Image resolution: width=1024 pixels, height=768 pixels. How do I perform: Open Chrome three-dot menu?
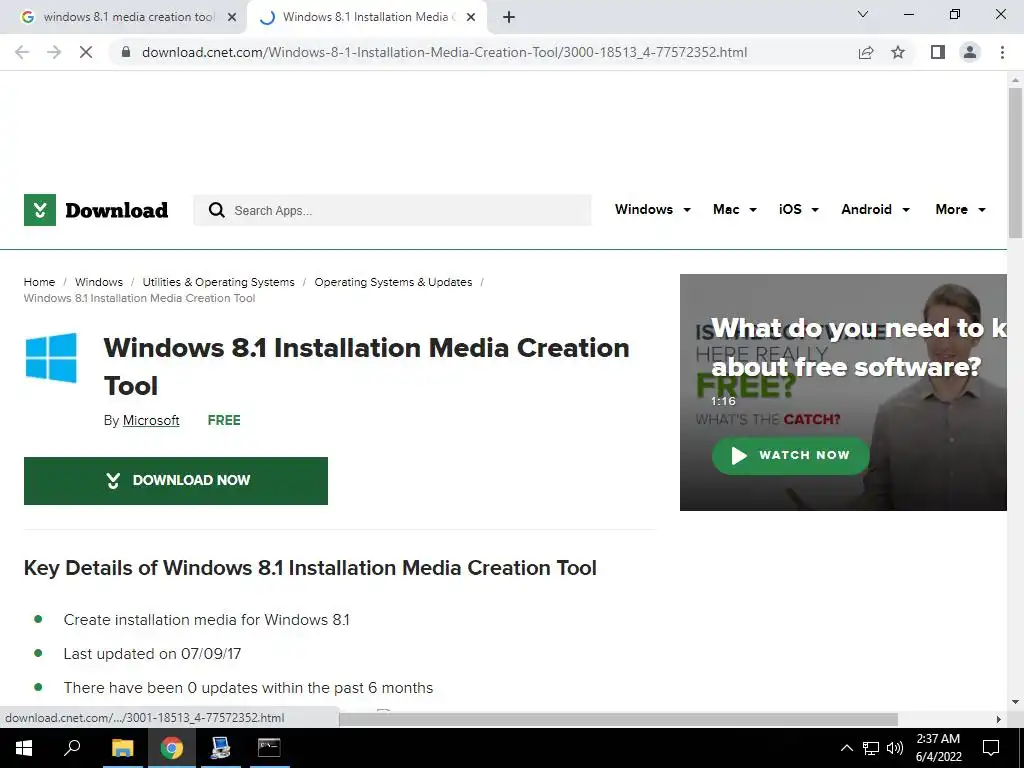click(1002, 52)
